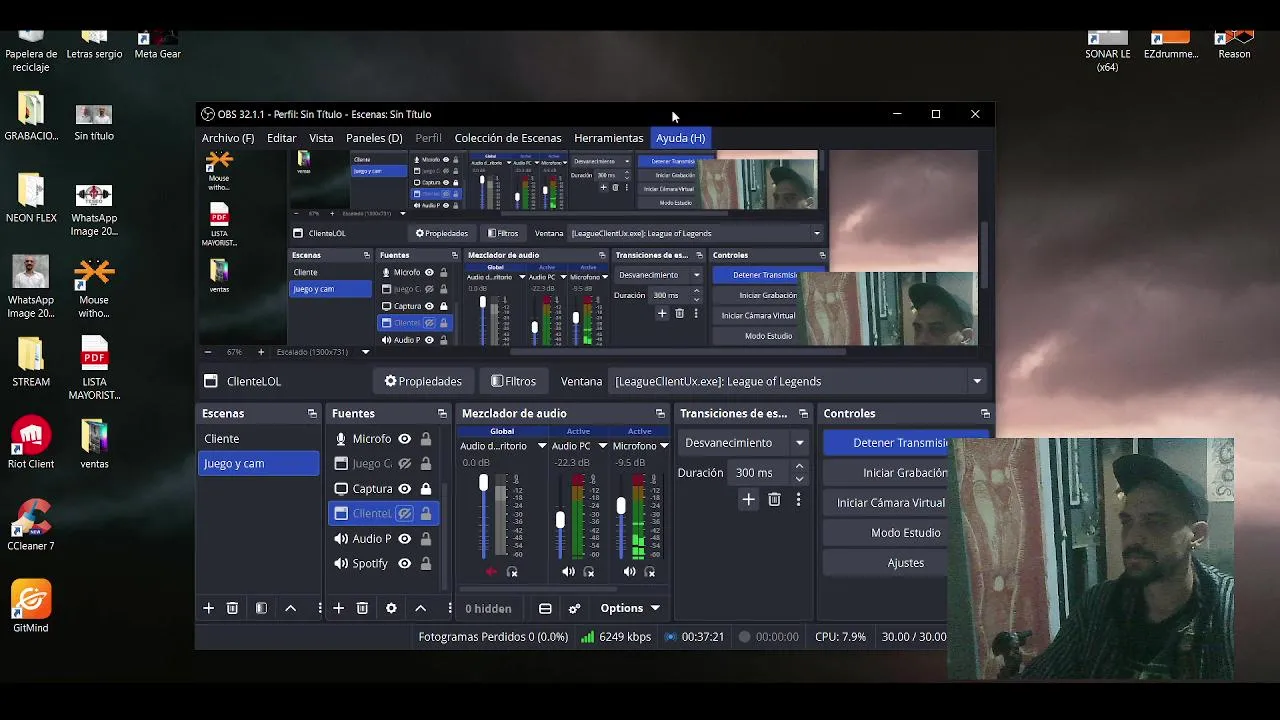Delete transition with trash icon under Duración

coord(775,500)
